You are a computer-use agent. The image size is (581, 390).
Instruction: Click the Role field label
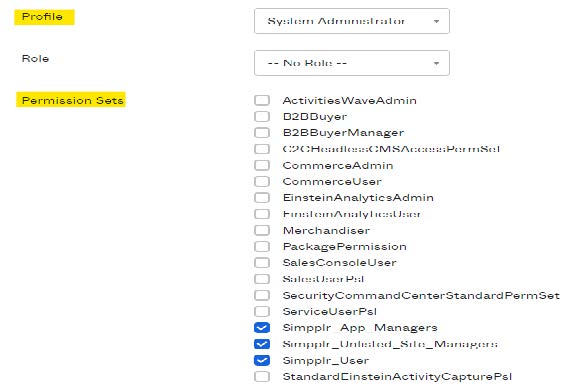tap(35, 59)
